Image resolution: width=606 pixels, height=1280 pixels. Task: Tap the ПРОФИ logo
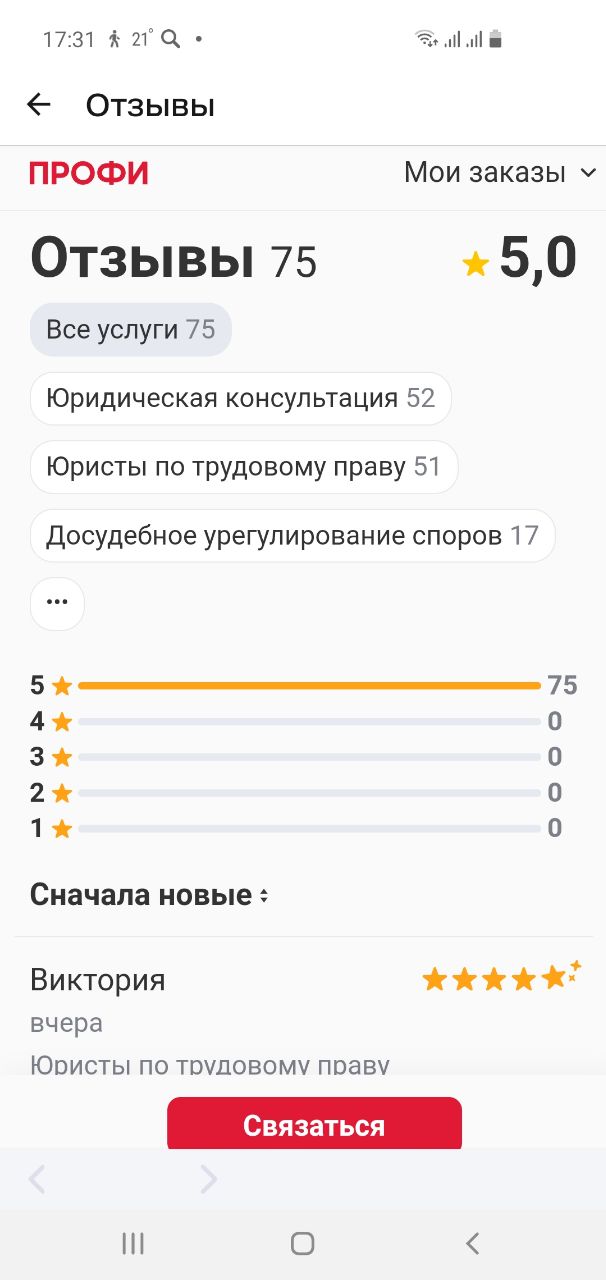click(x=88, y=174)
